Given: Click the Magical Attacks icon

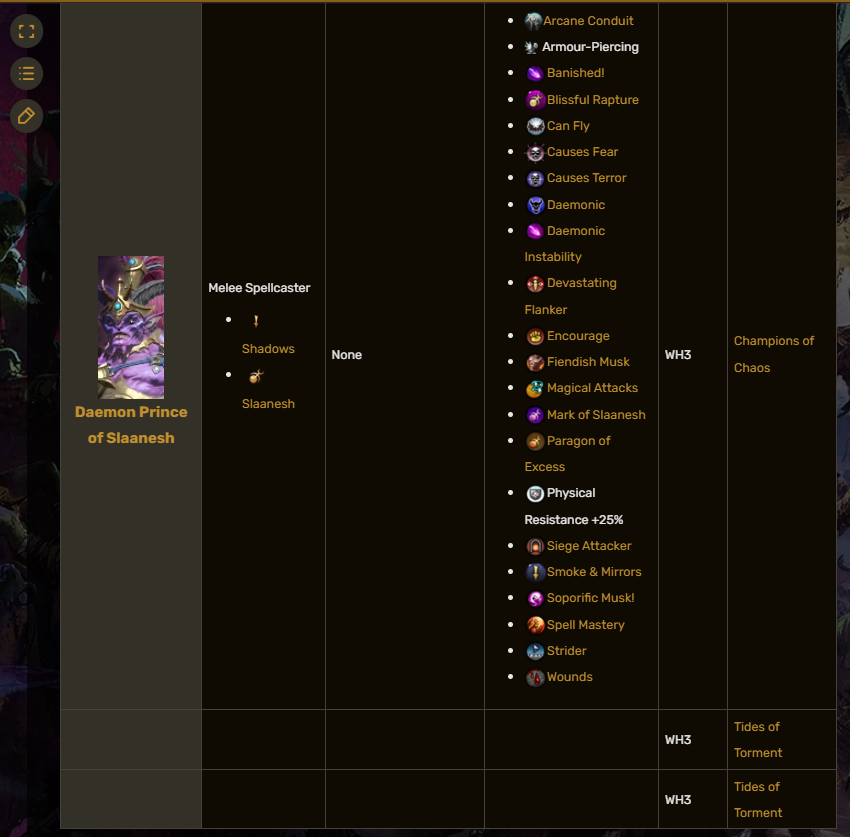Looking at the screenshot, I should pyautogui.click(x=535, y=389).
